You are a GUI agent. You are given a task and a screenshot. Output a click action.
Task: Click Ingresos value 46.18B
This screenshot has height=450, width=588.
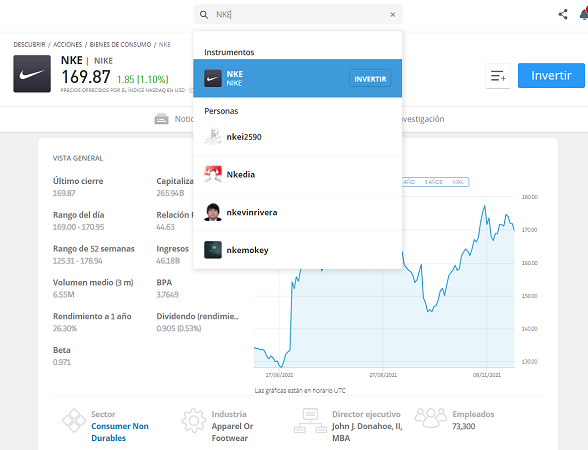point(168,261)
